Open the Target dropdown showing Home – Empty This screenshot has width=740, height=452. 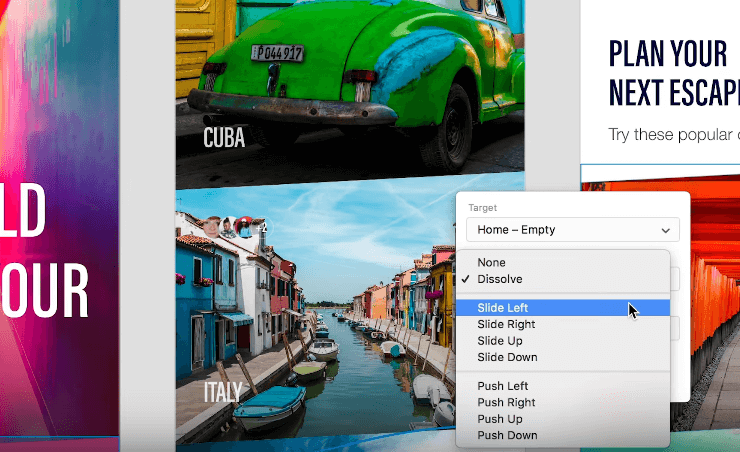(572, 230)
